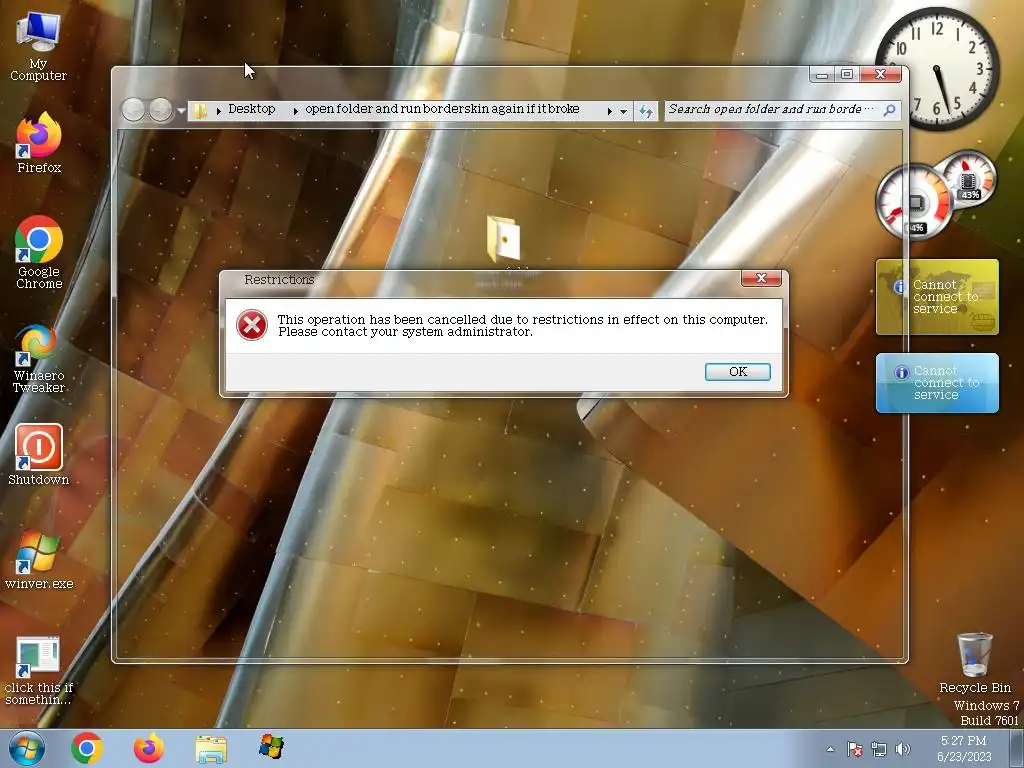
Task: Click the network tray icon
Action: coord(879,749)
